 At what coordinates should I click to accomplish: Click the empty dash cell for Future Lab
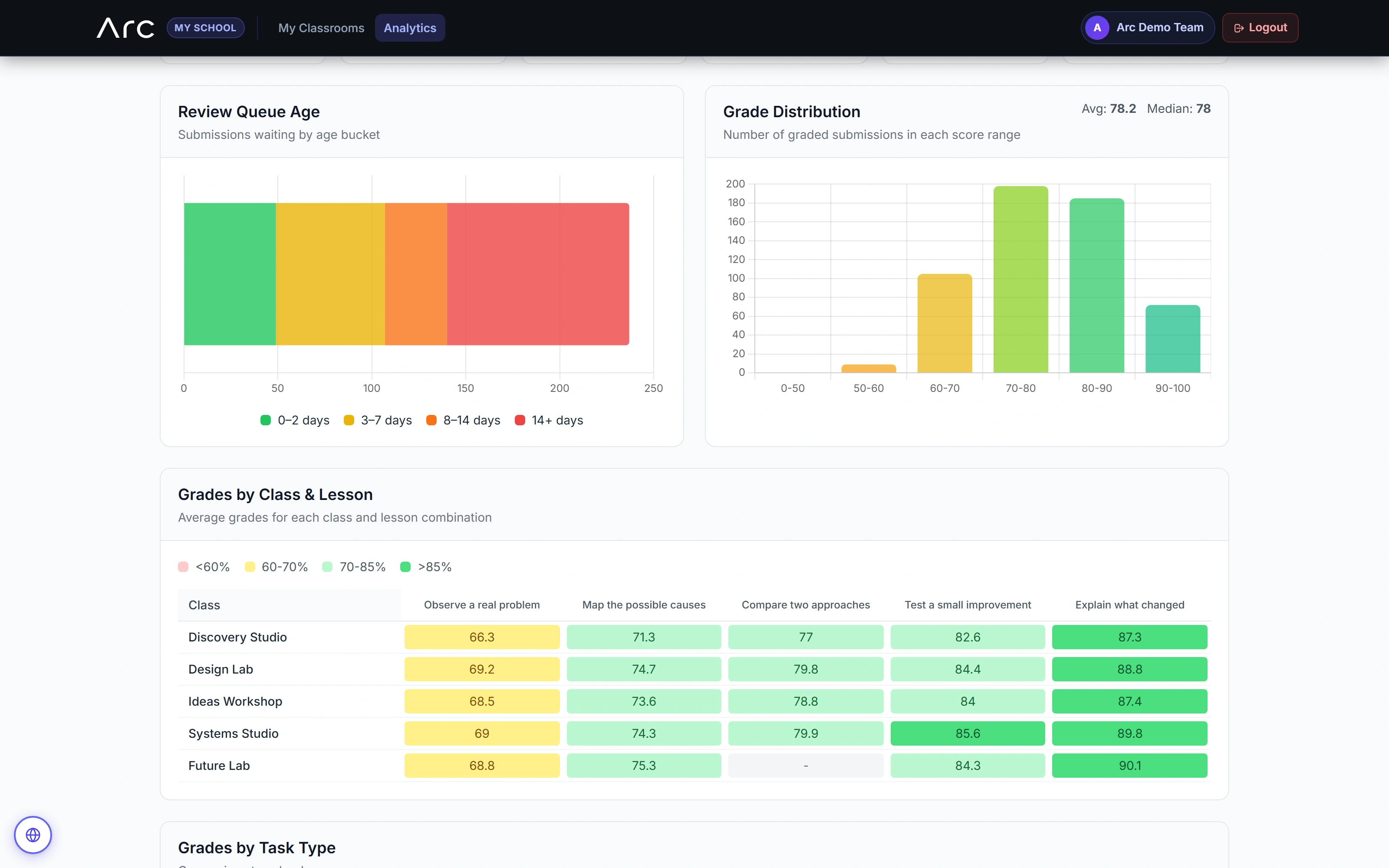806,766
